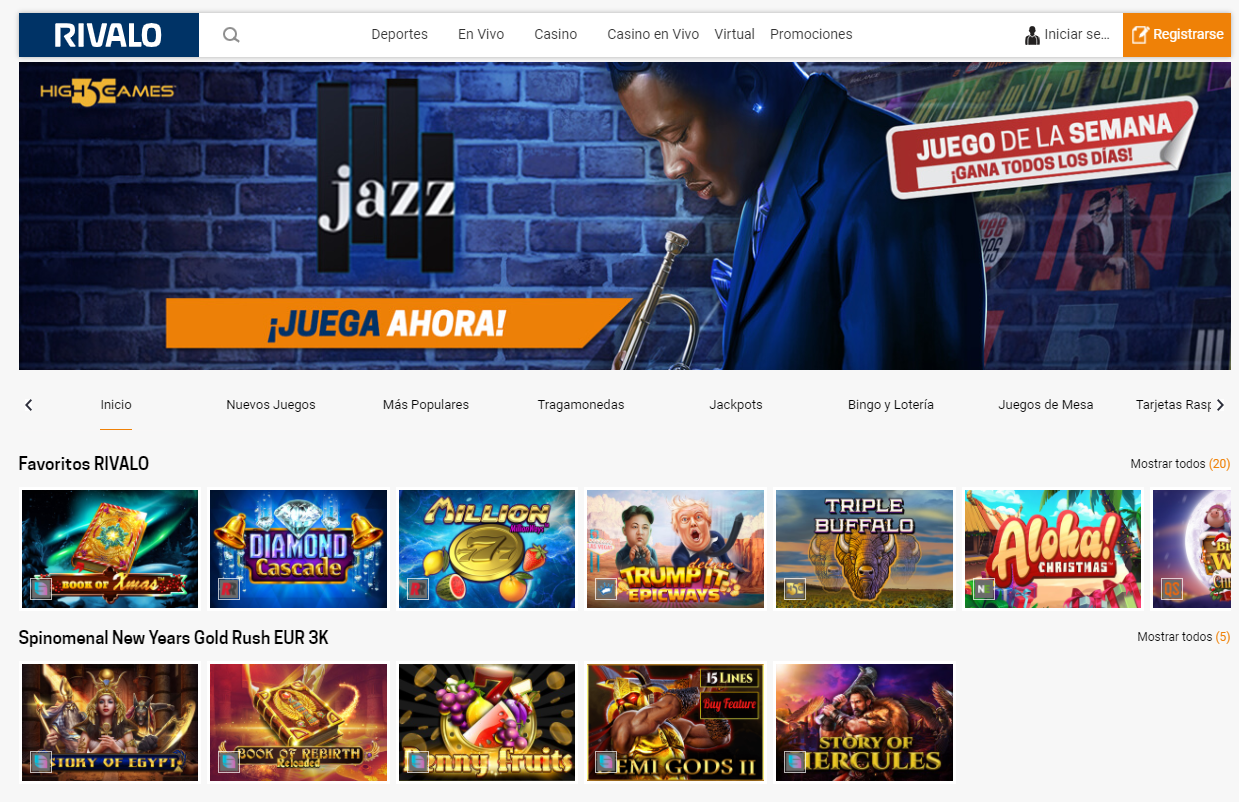The image size is (1239, 802).
Task: Click provider badge on Book of Rebirth
Action: coord(229,762)
